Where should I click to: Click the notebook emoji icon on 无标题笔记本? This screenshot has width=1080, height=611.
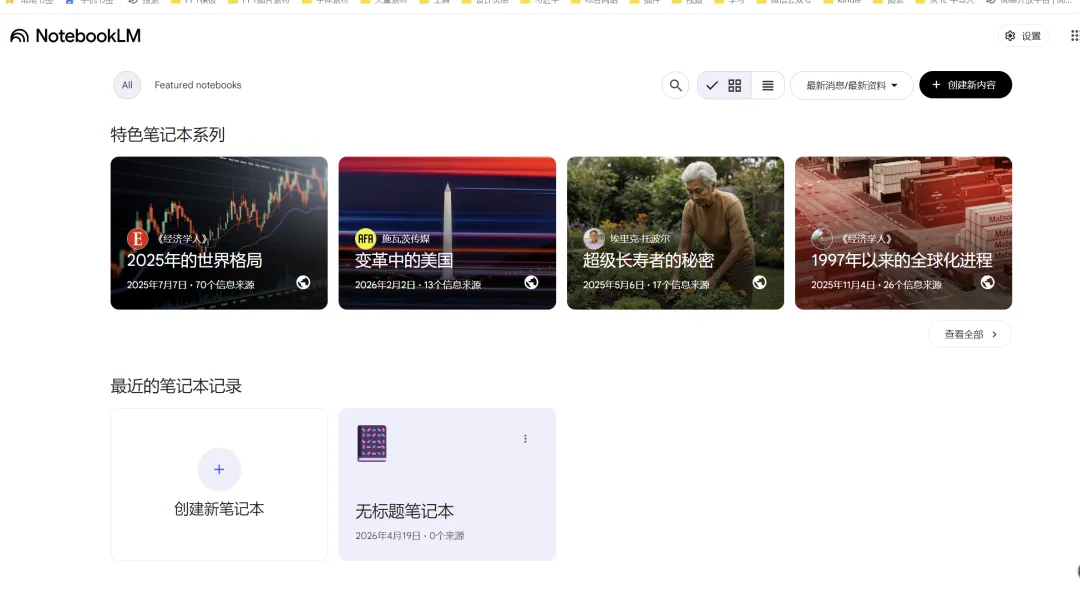[x=372, y=443]
